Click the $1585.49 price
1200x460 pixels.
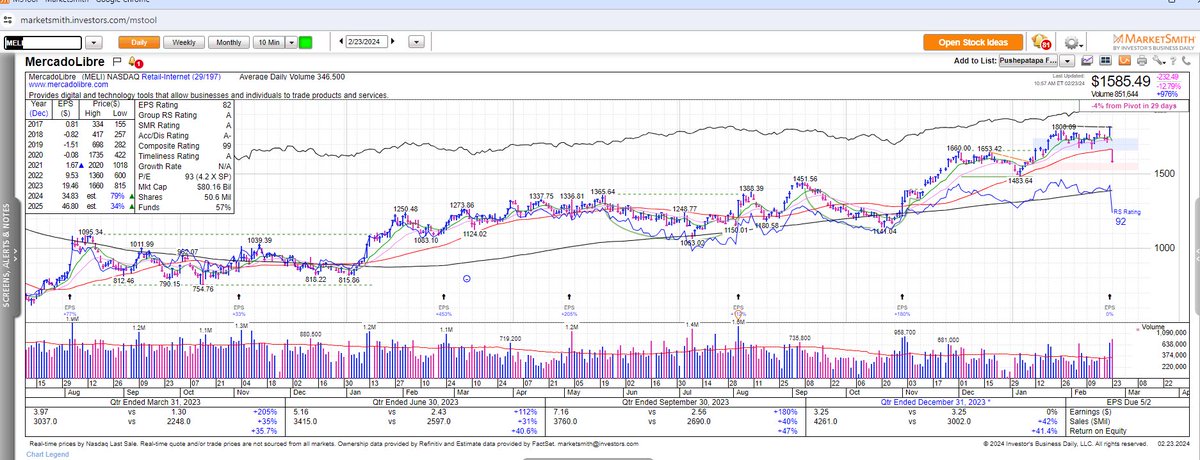[1120, 81]
